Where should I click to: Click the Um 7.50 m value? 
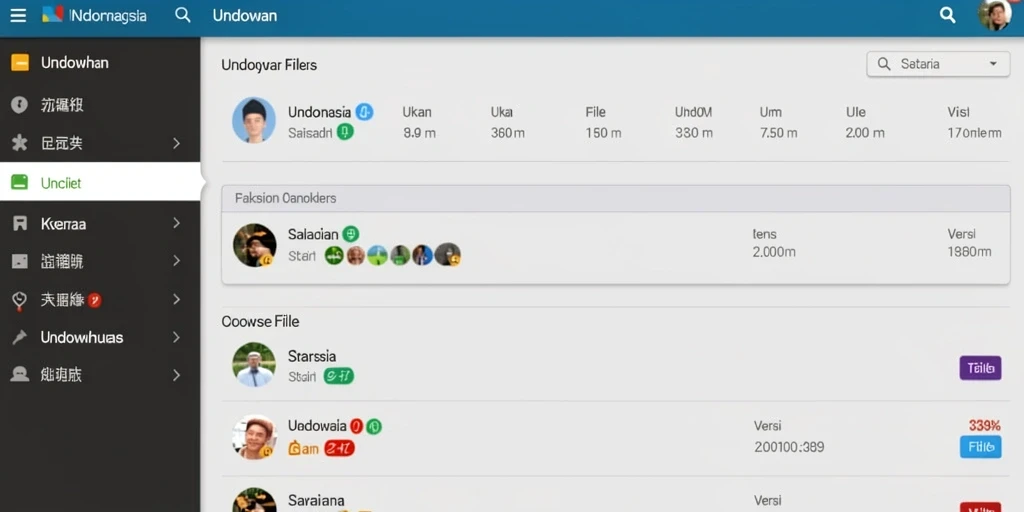tap(778, 133)
